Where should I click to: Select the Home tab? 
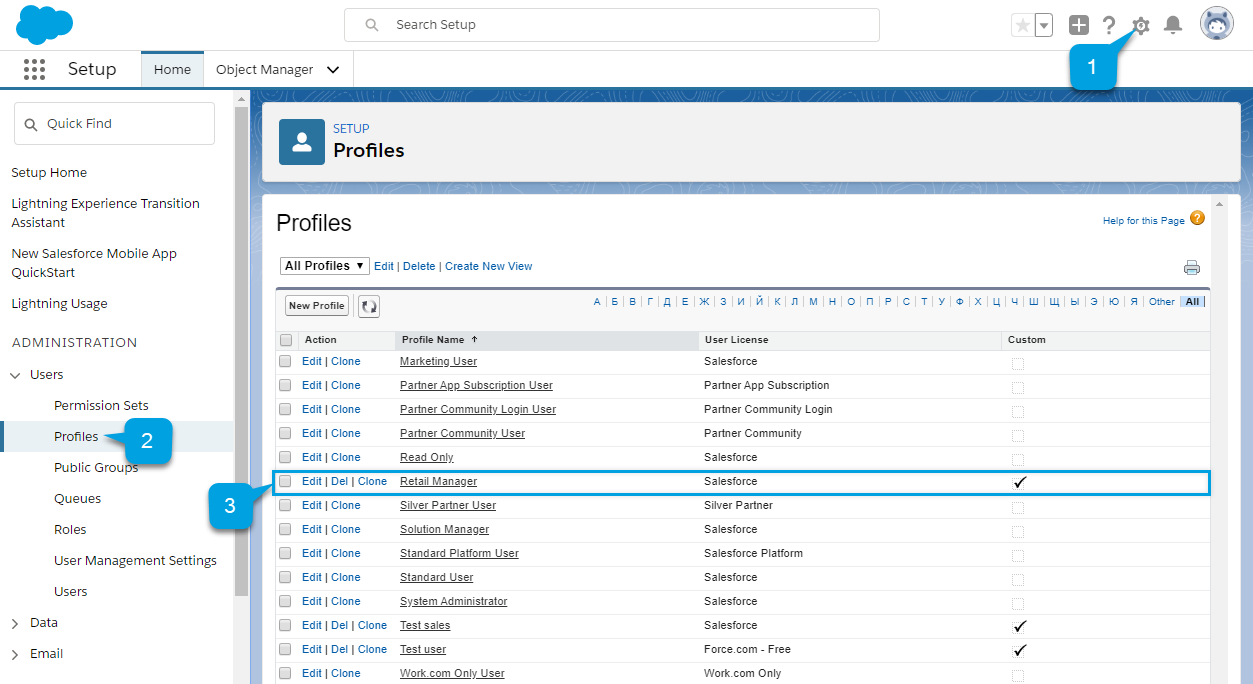click(172, 70)
